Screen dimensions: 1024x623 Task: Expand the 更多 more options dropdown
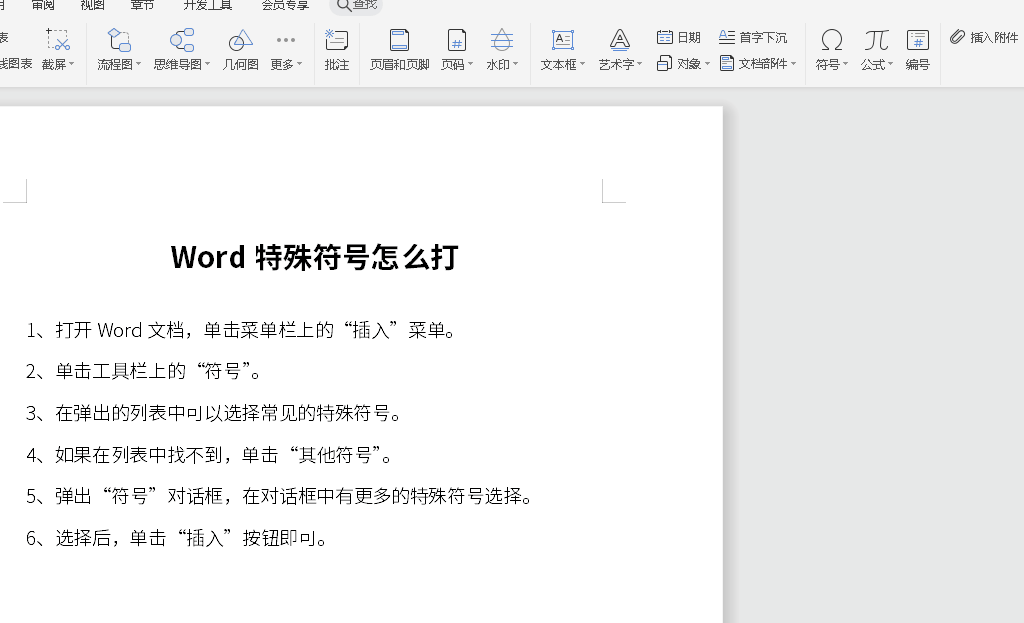286,64
